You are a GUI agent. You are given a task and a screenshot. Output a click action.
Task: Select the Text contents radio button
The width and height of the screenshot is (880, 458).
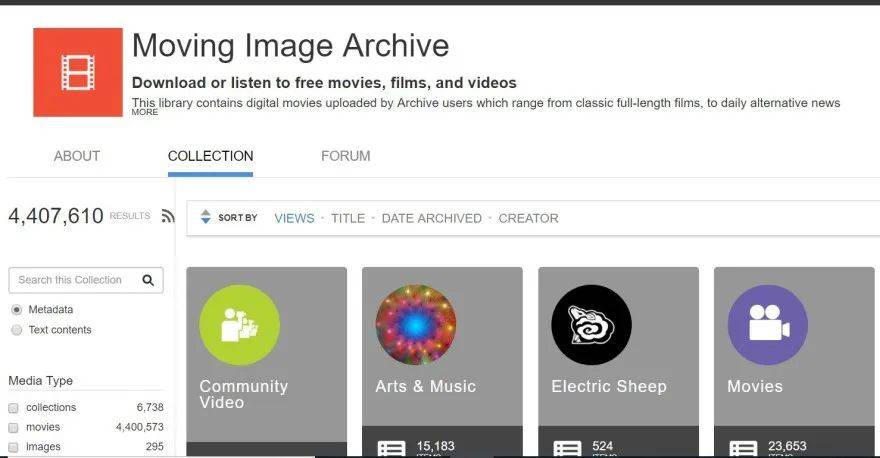click(x=17, y=330)
